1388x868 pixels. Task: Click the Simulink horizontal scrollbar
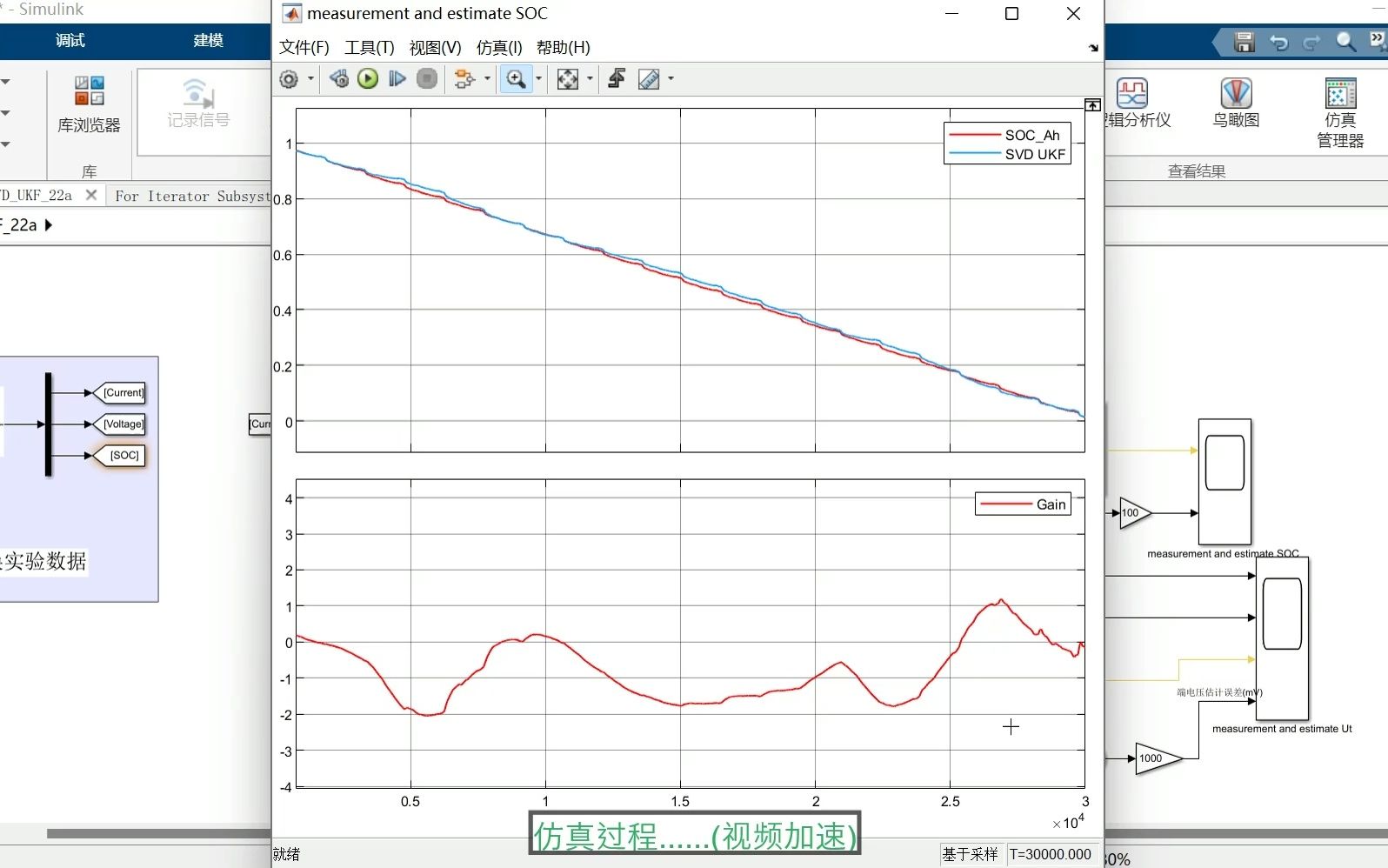tap(158, 833)
